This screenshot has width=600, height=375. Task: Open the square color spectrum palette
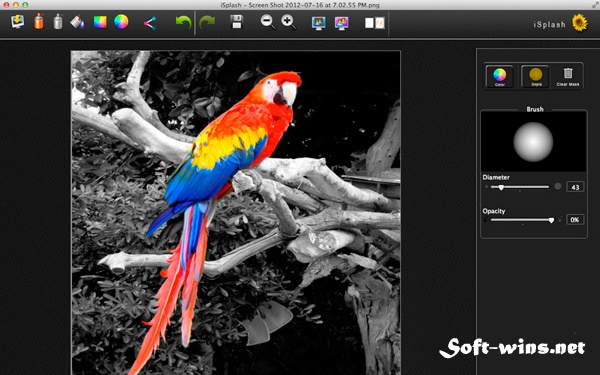point(100,22)
